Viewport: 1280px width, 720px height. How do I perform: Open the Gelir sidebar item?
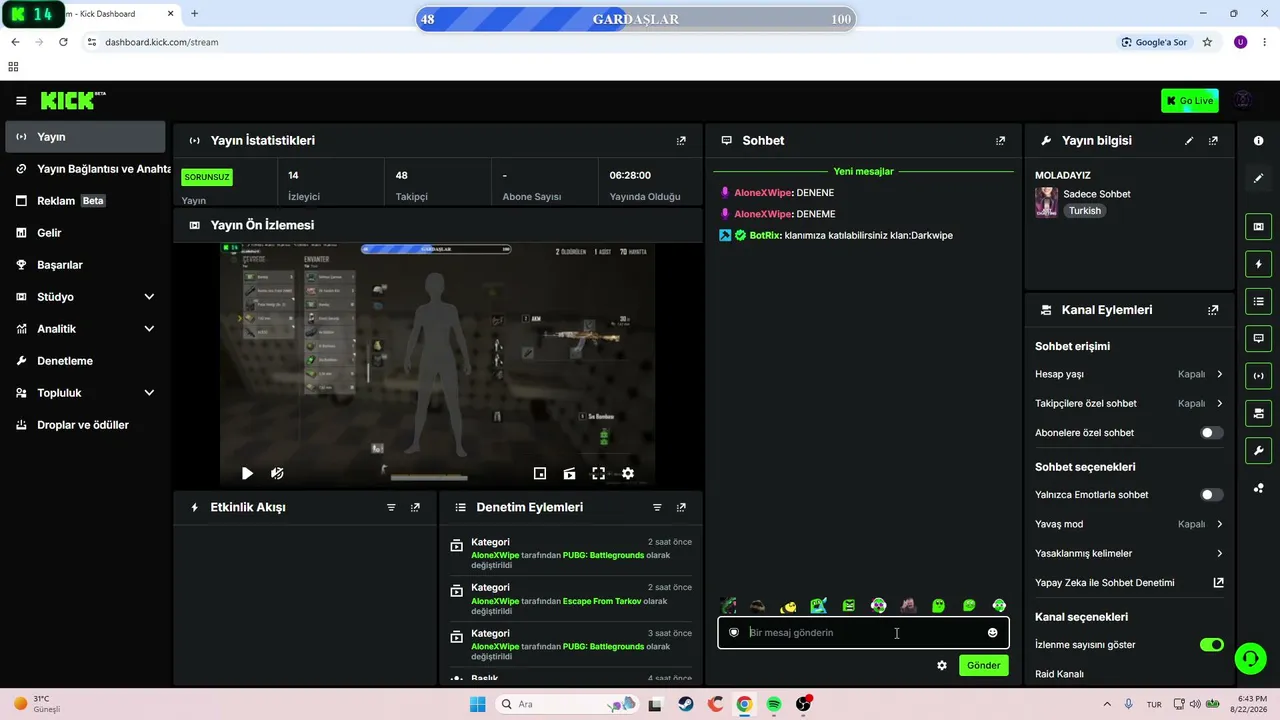[x=85, y=233]
